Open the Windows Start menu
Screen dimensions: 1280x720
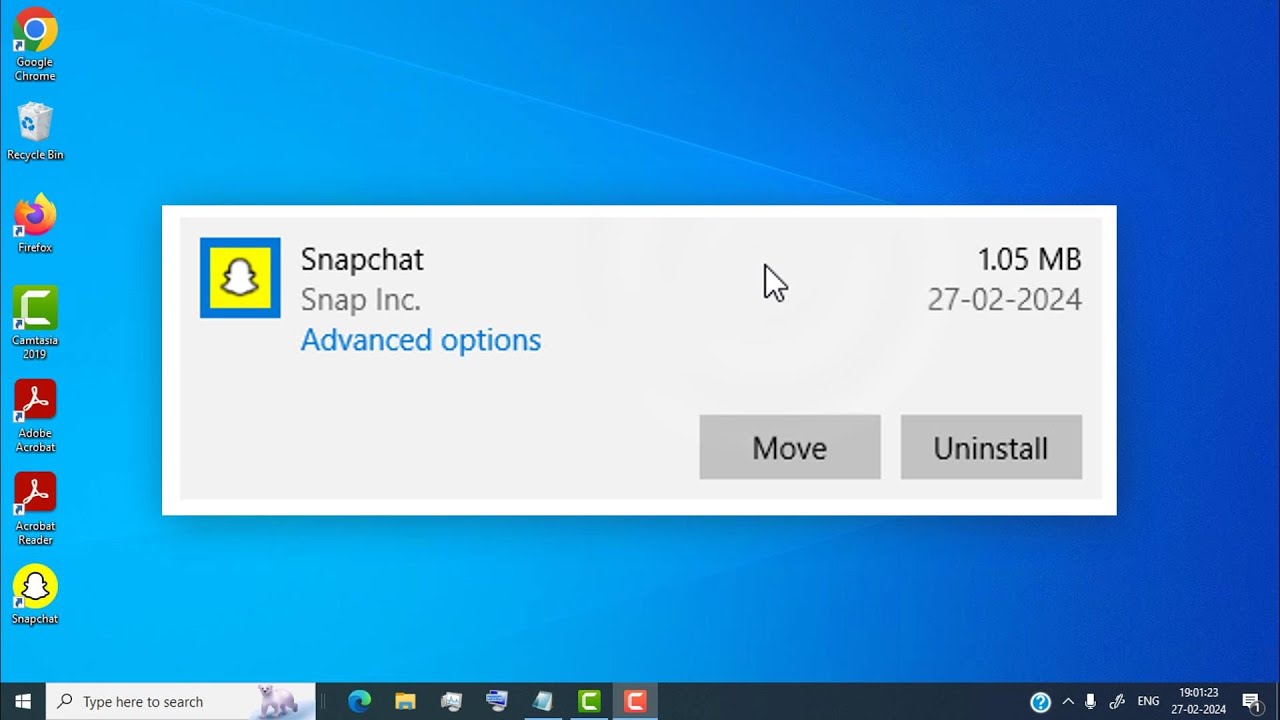tap(23, 701)
